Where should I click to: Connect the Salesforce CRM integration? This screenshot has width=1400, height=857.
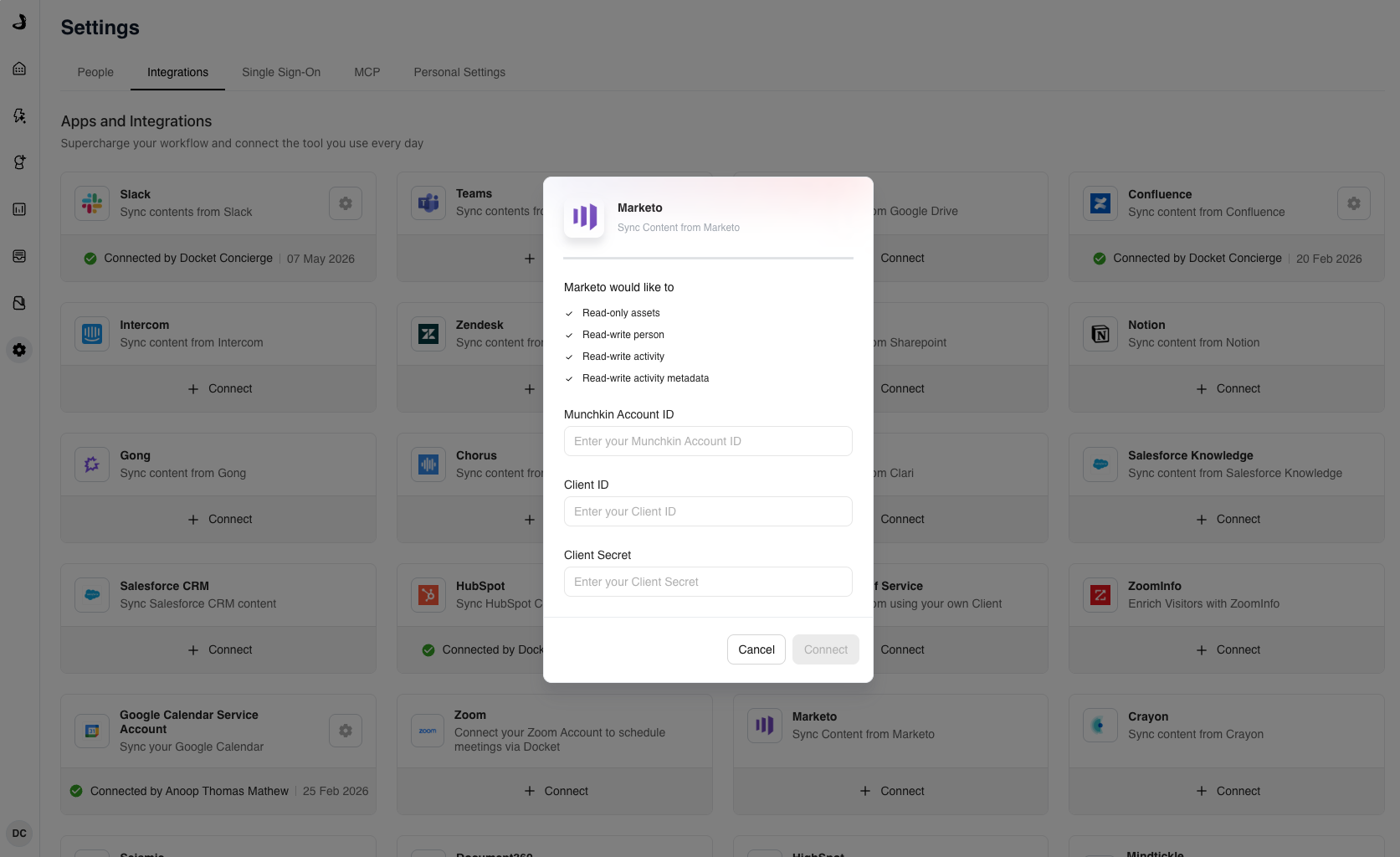click(219, 650)
